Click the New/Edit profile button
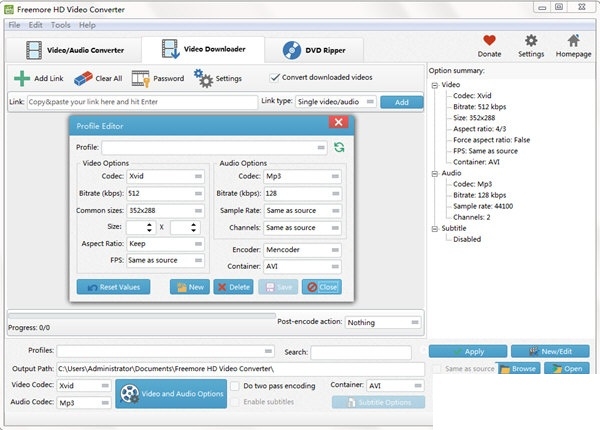 point(550,351)
